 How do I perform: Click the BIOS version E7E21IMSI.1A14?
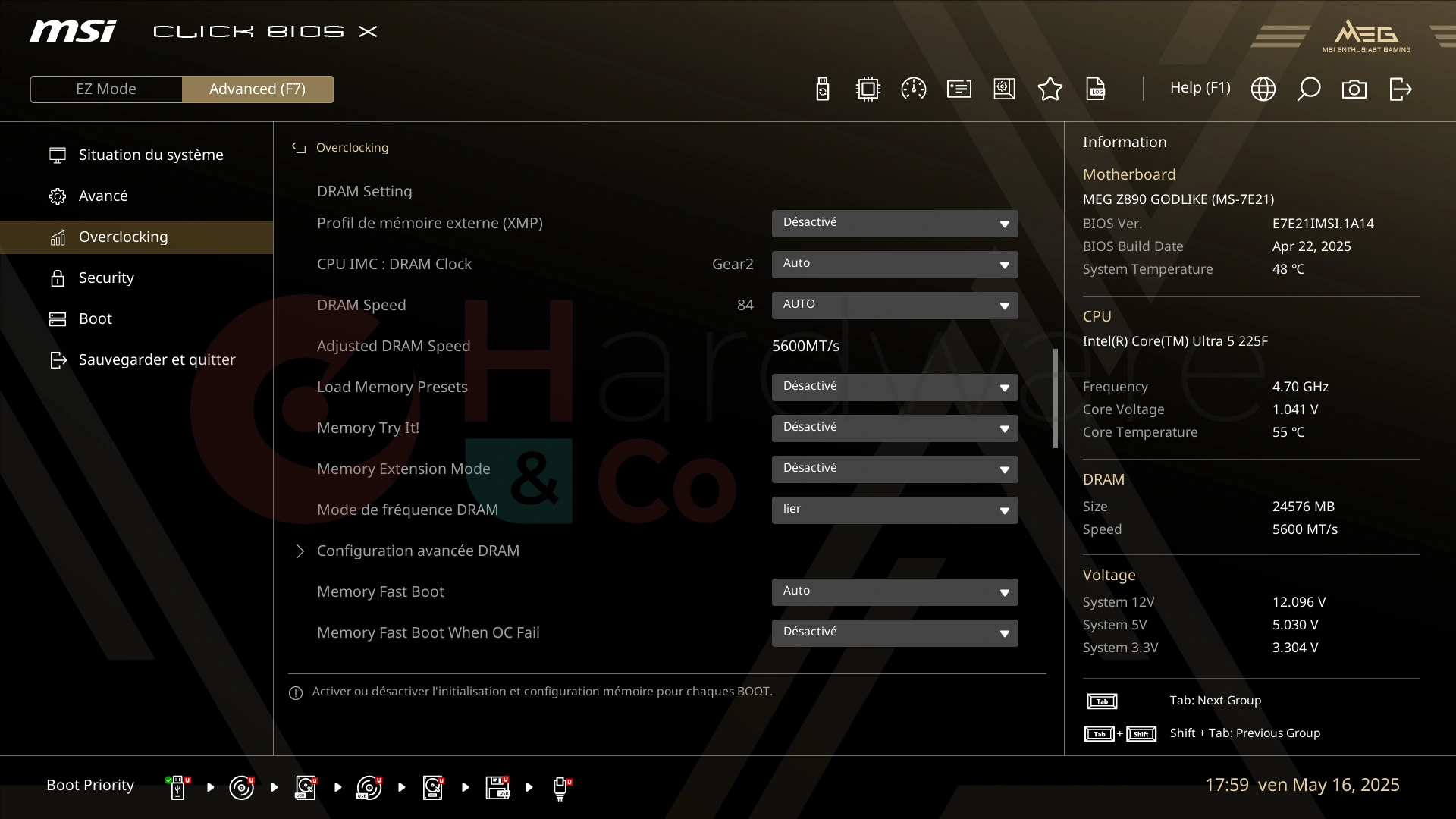[1323, 224]
